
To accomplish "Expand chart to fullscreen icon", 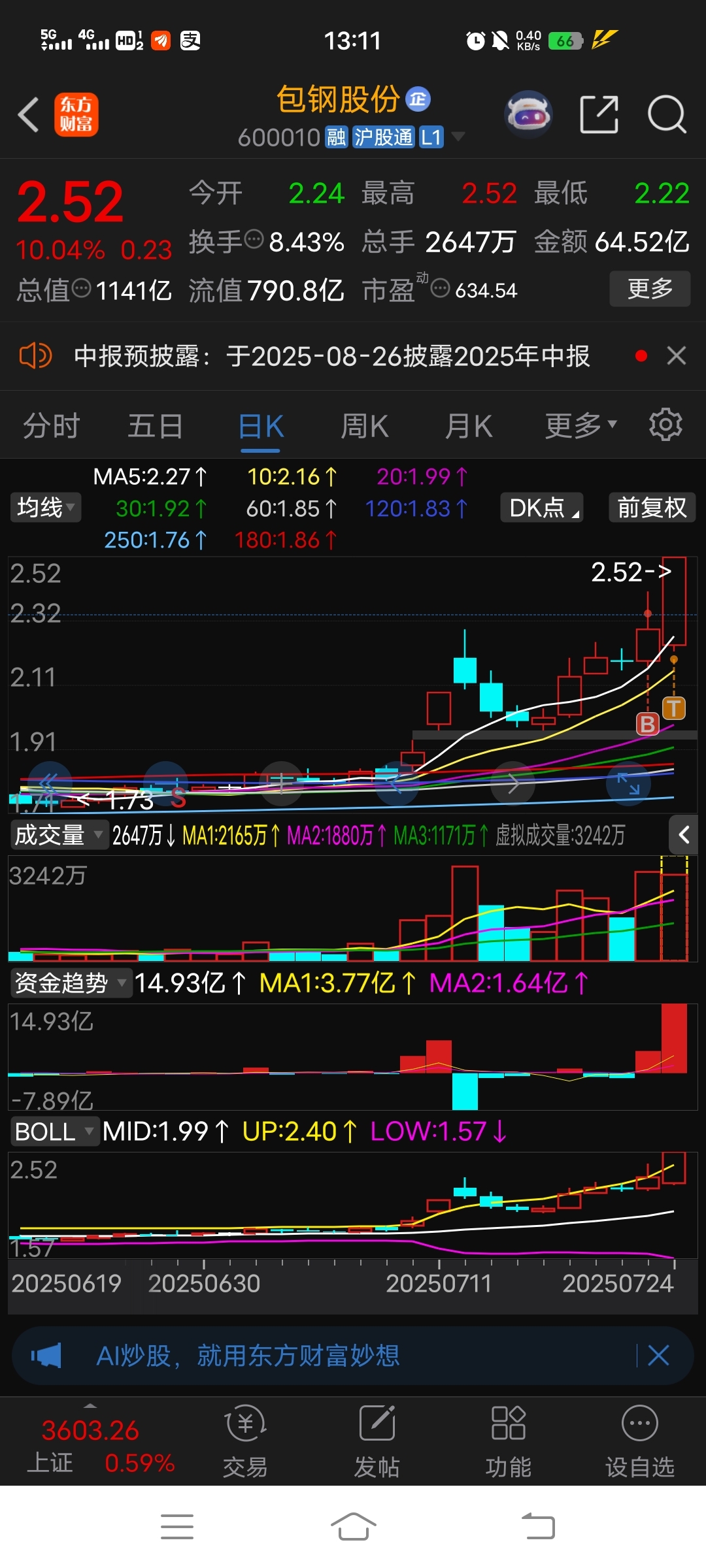I will click(628, 783).
